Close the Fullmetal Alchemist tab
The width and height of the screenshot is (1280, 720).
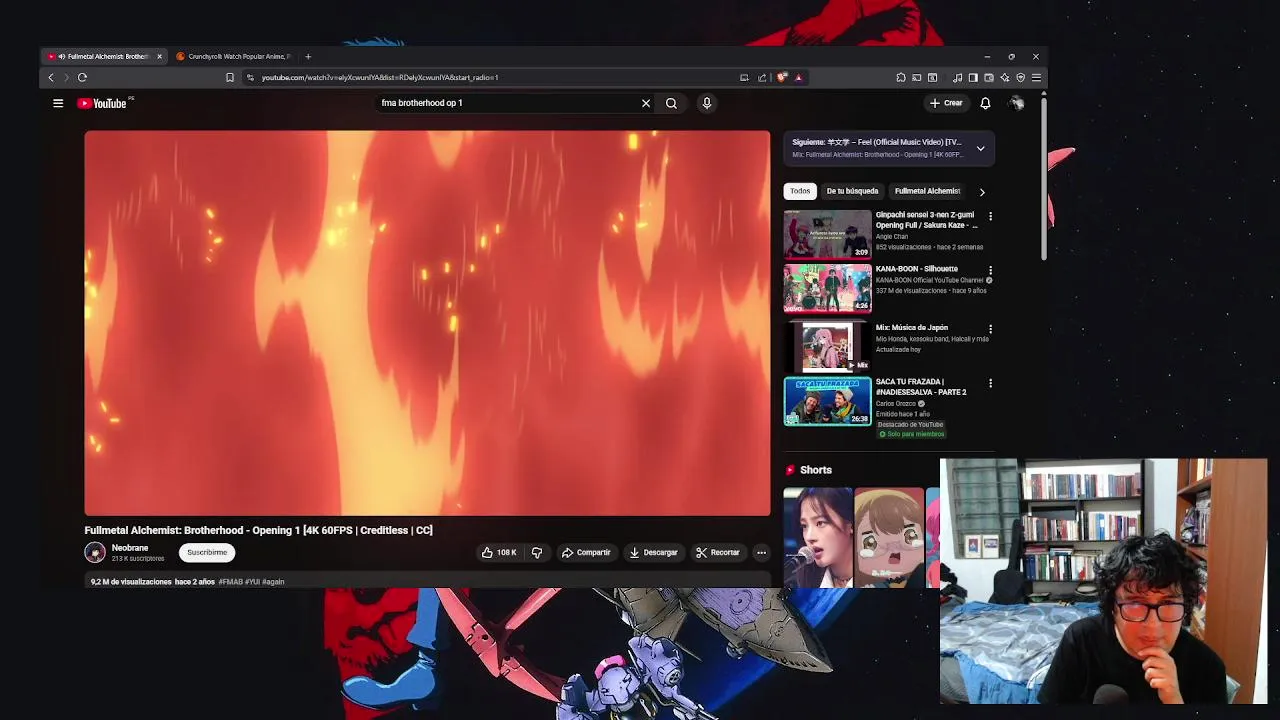[159, 56]
